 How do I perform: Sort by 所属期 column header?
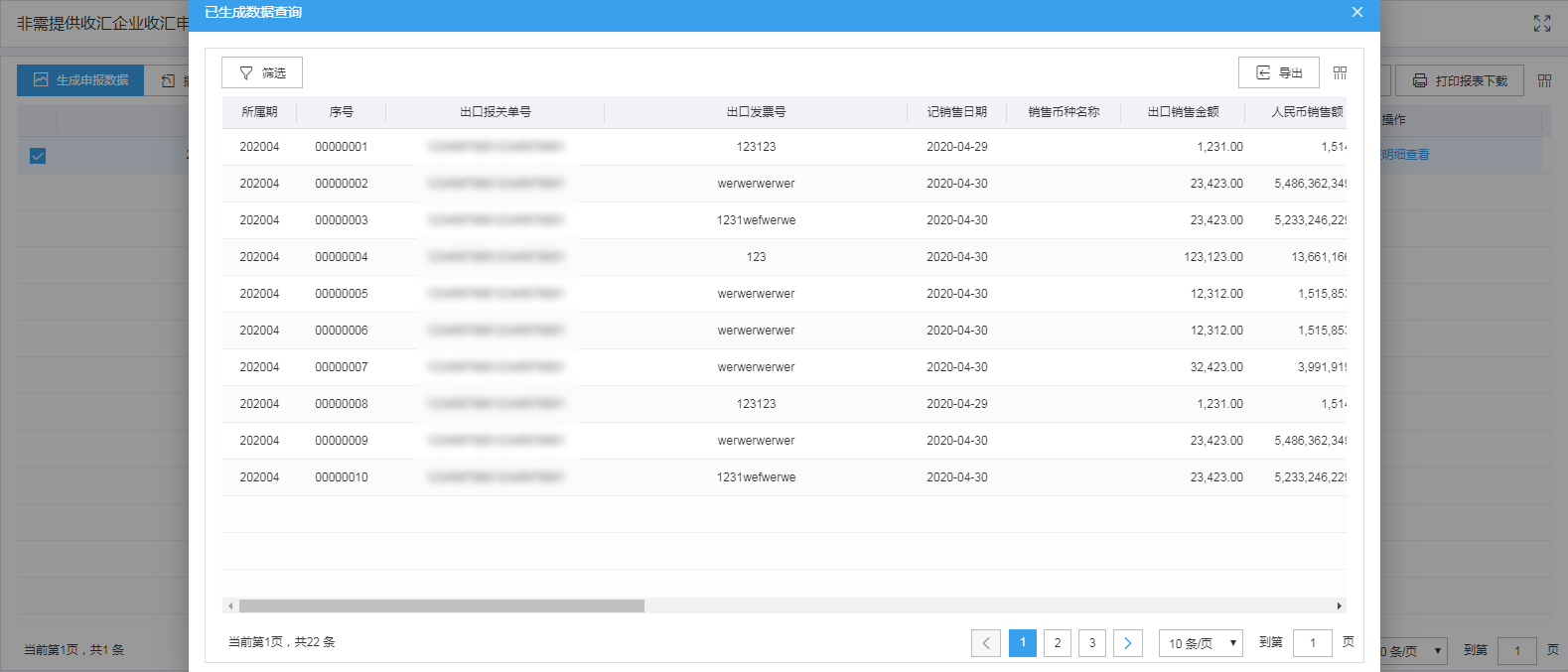tap(259, 112)
